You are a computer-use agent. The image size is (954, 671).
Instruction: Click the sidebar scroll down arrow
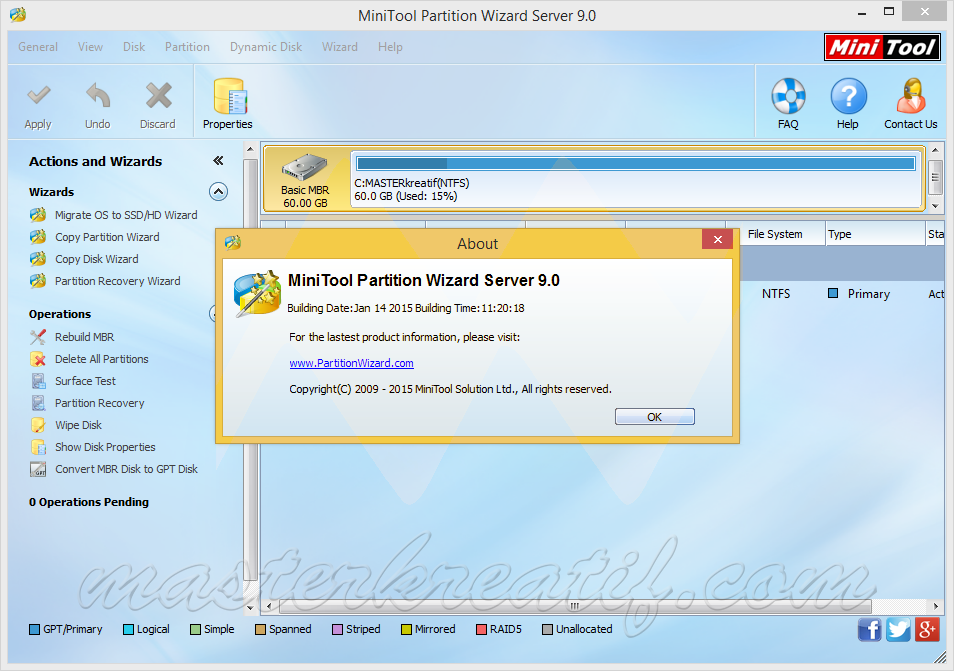(x=250, y=607)
